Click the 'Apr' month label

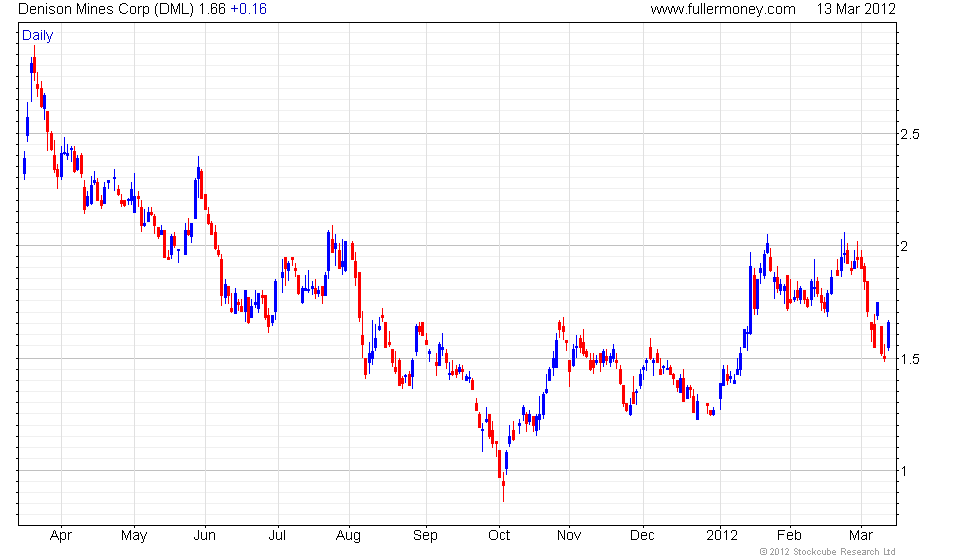coord(61,536)
